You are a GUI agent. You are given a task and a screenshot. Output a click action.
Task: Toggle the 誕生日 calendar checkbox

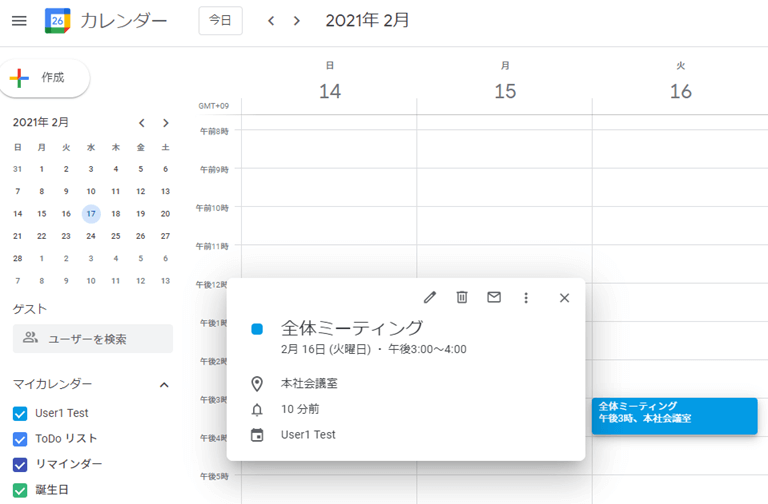[20, 490]
